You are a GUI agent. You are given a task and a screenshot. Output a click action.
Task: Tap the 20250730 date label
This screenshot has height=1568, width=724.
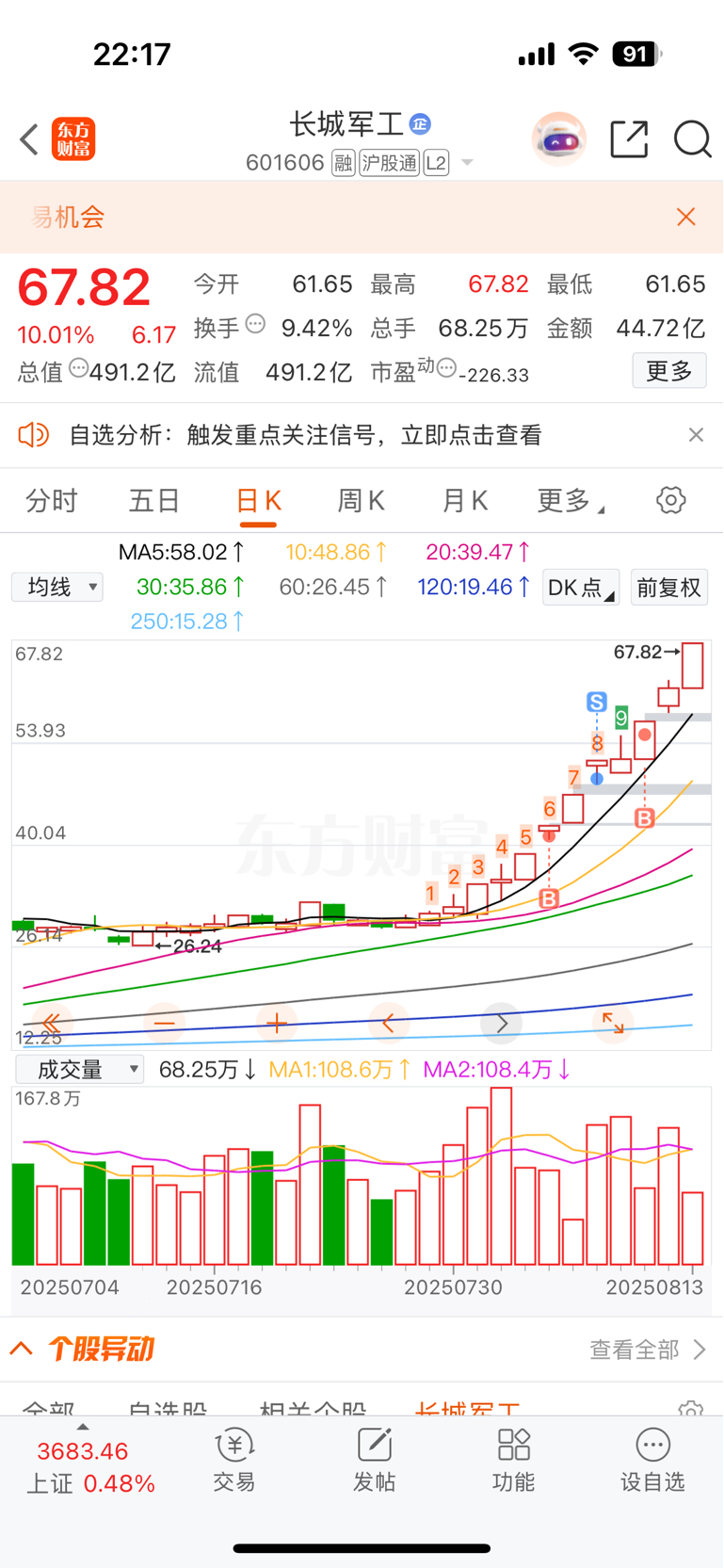pos(453,1287)
